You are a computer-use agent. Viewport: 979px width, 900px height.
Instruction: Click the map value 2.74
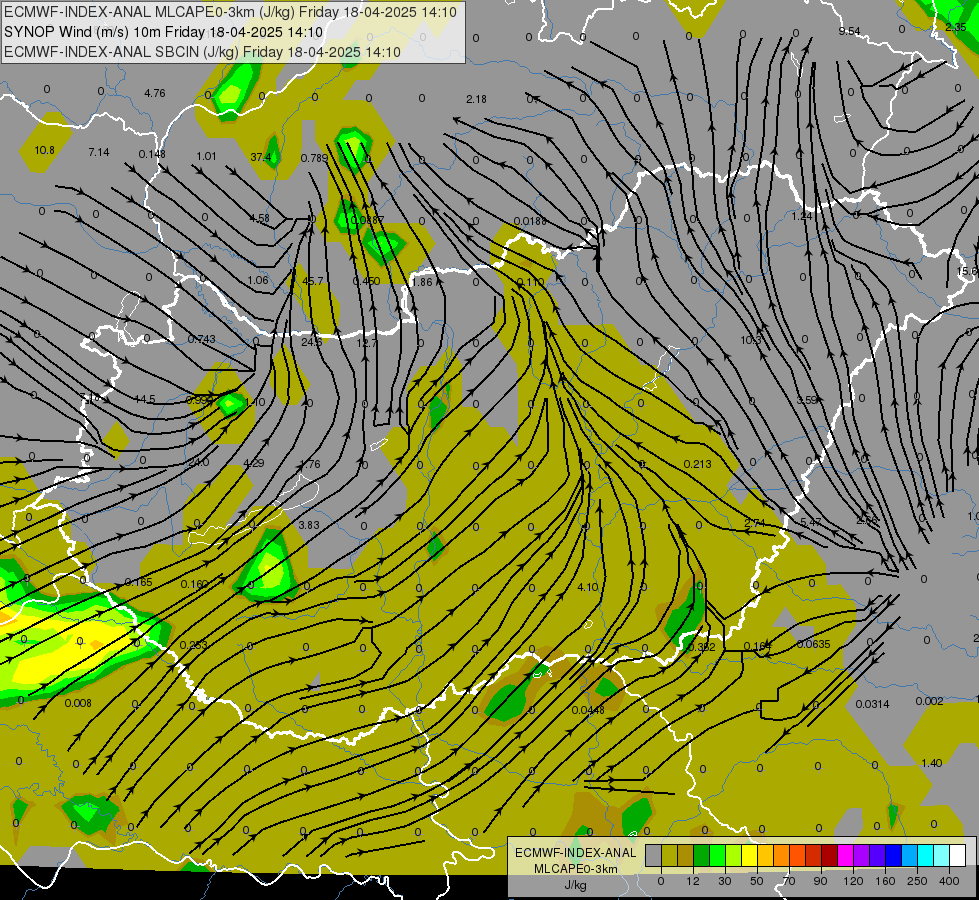[x=755, y=523]
